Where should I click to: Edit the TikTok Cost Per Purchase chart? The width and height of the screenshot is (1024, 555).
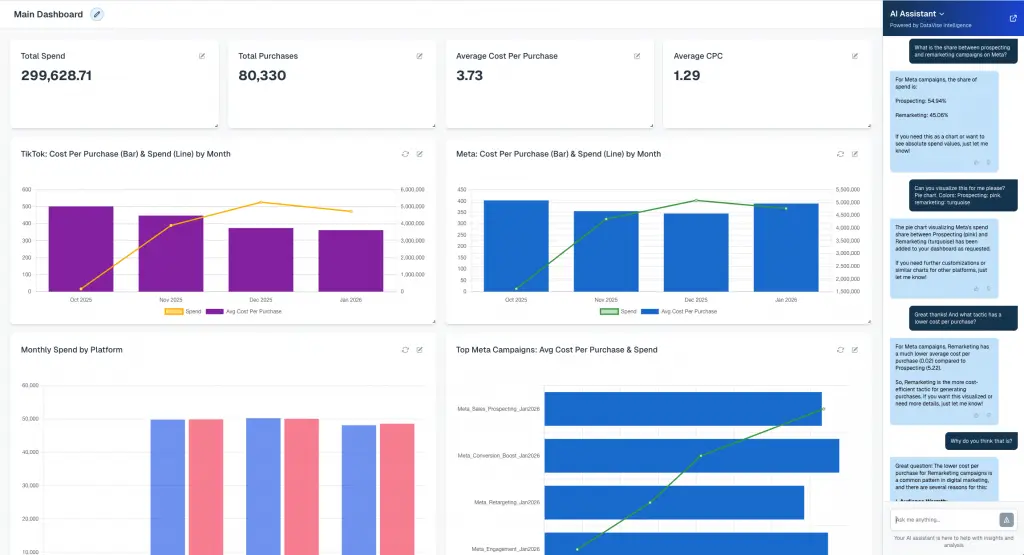pyautogui.click(x=420, y=154)
